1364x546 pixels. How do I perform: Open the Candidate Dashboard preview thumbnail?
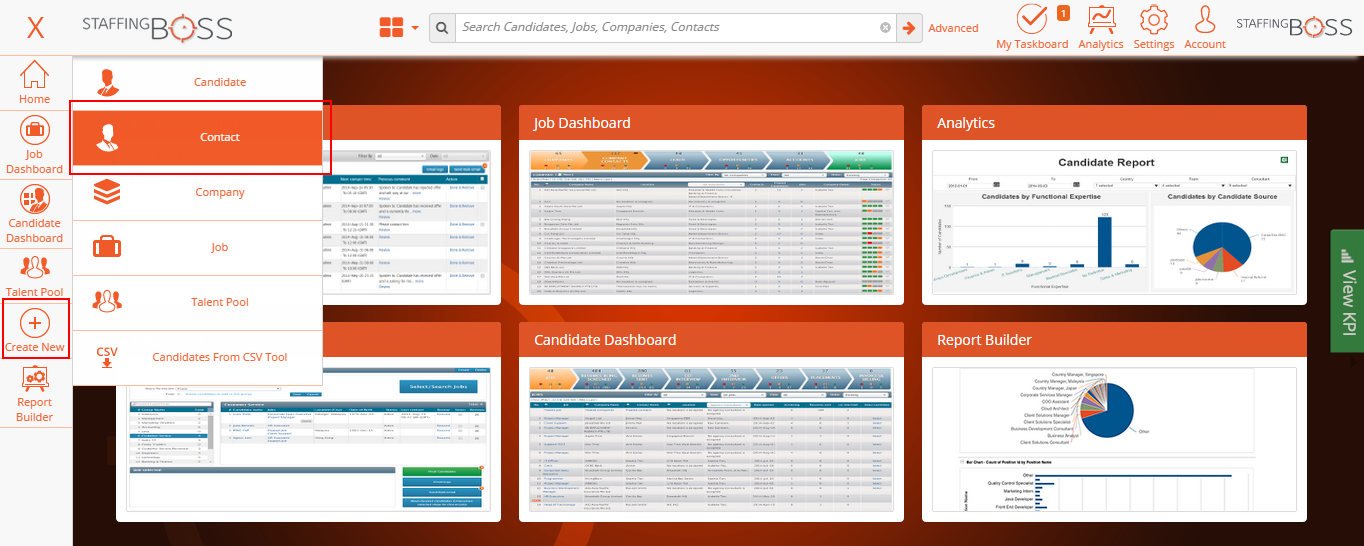click(710, 439)
